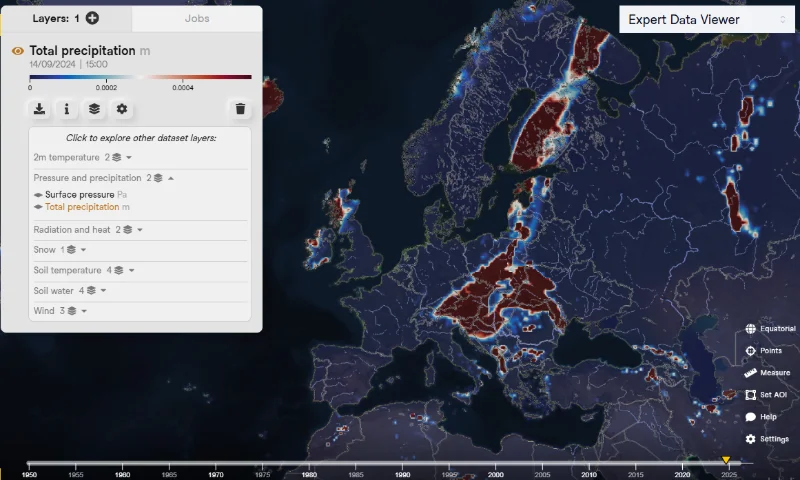Switch to the Jobs tab

pyautogui.click(x=197, y=18)
